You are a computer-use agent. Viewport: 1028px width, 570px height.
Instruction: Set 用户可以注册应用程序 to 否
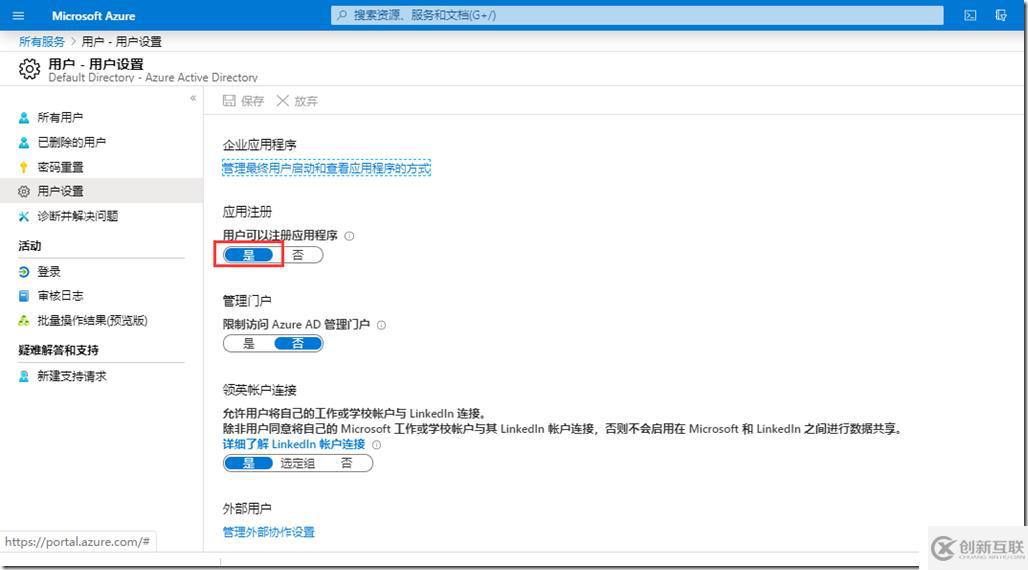tap(298, 255)
